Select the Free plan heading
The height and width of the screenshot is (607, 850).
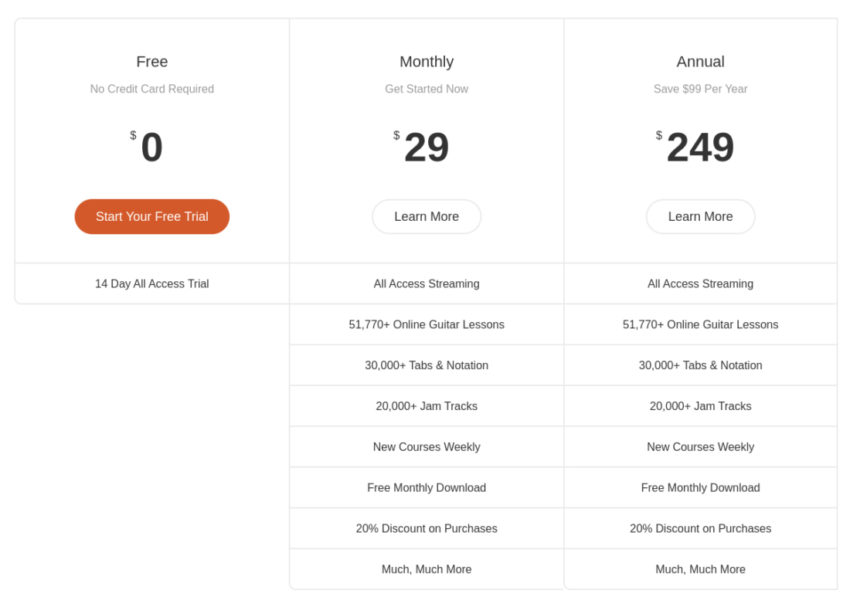152,62
